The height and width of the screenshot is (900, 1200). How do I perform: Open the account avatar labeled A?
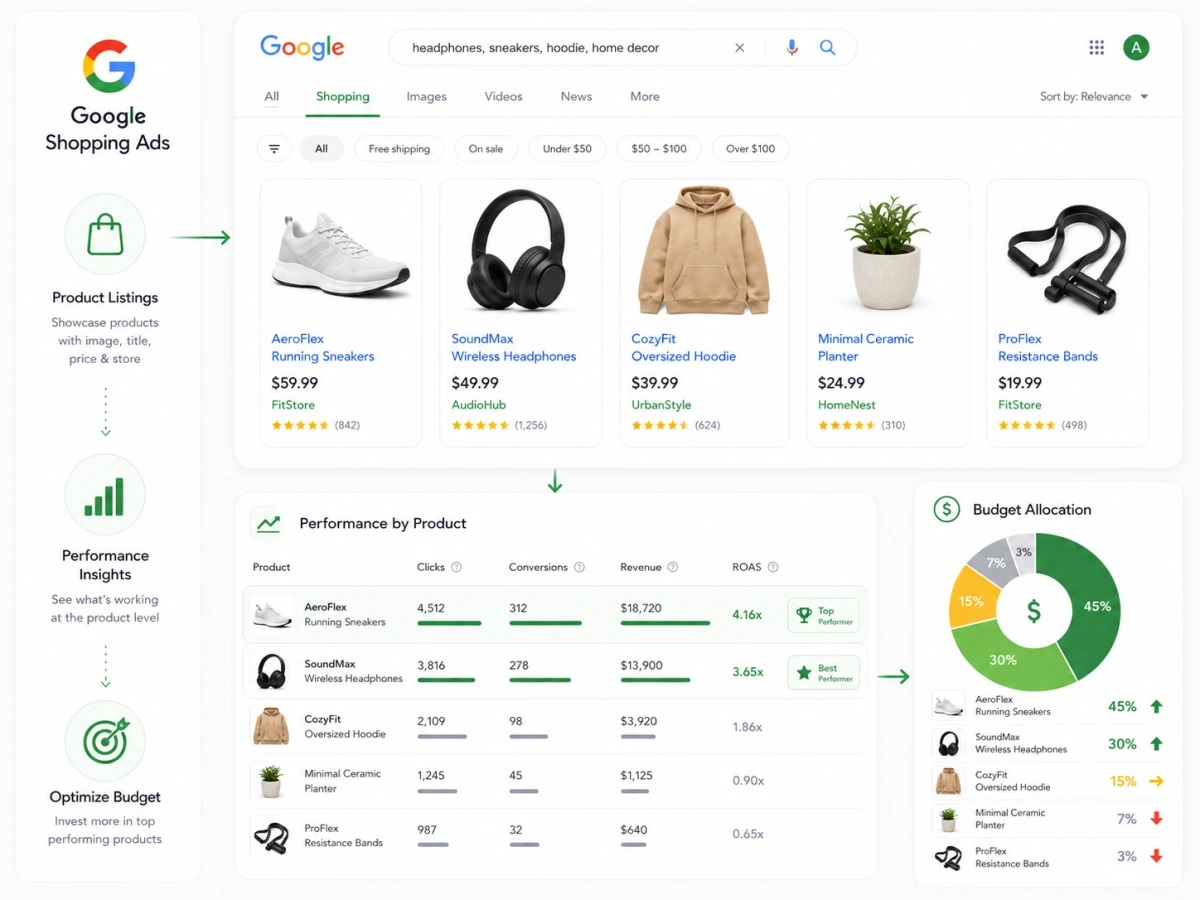point(1136,47)
